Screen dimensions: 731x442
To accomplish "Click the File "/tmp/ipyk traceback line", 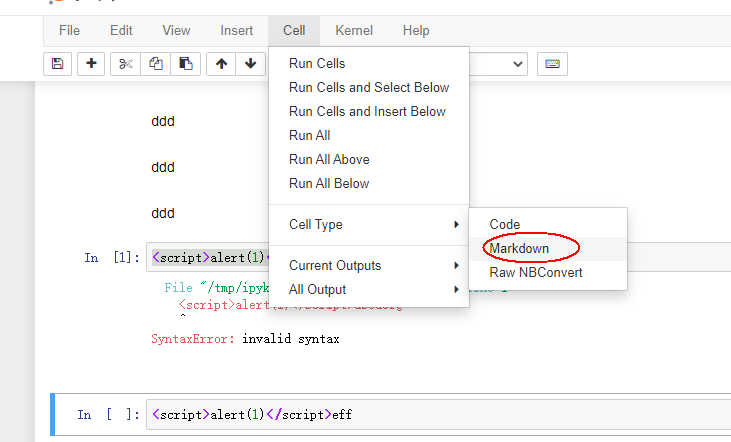I will tap(216, 288).
